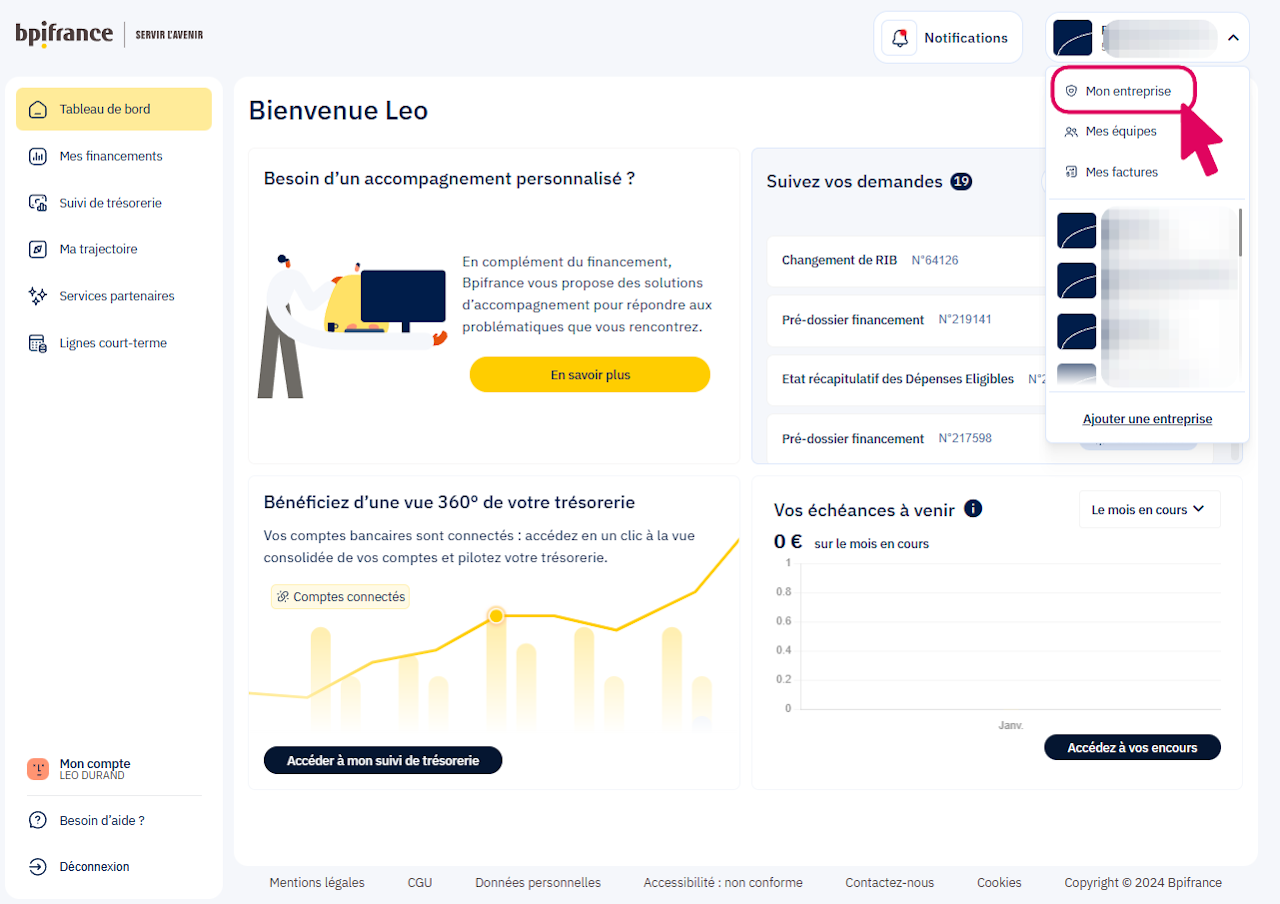The image size is (1280, 904).
Task: Click the Besoin d'aide question mark icon
Action: [38, 820]
